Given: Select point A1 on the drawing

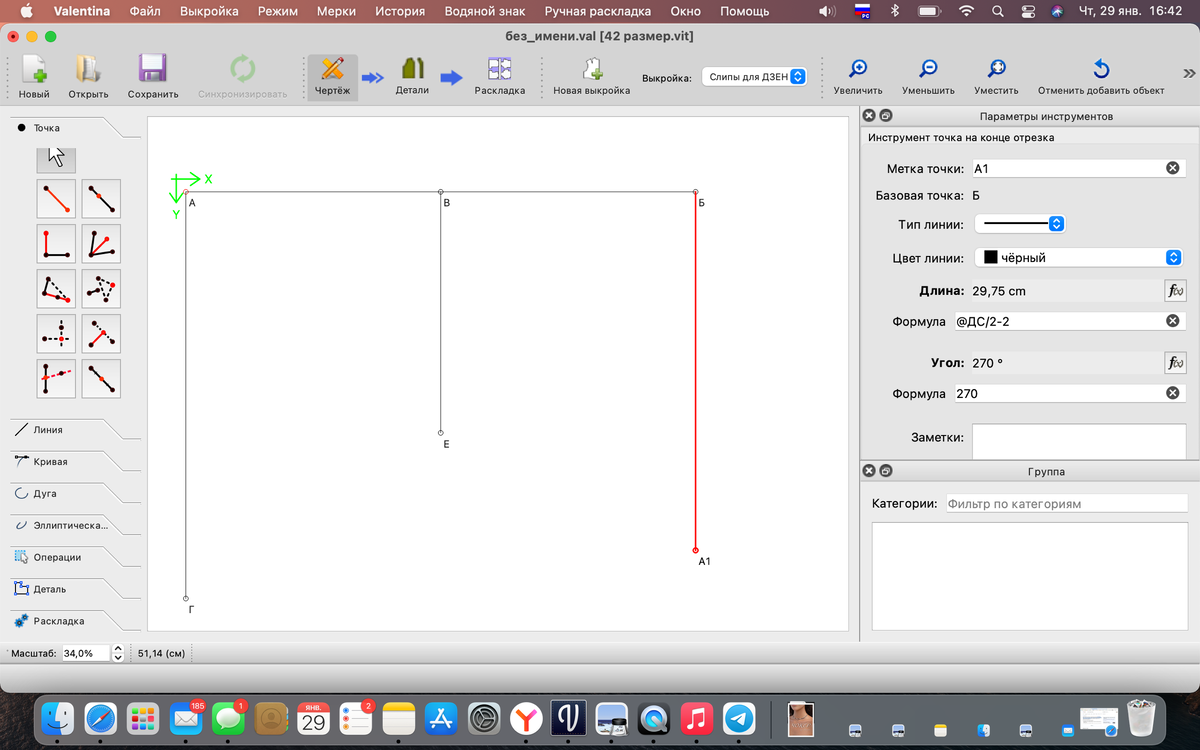Looking at the screenshot, I should point(695,550).
